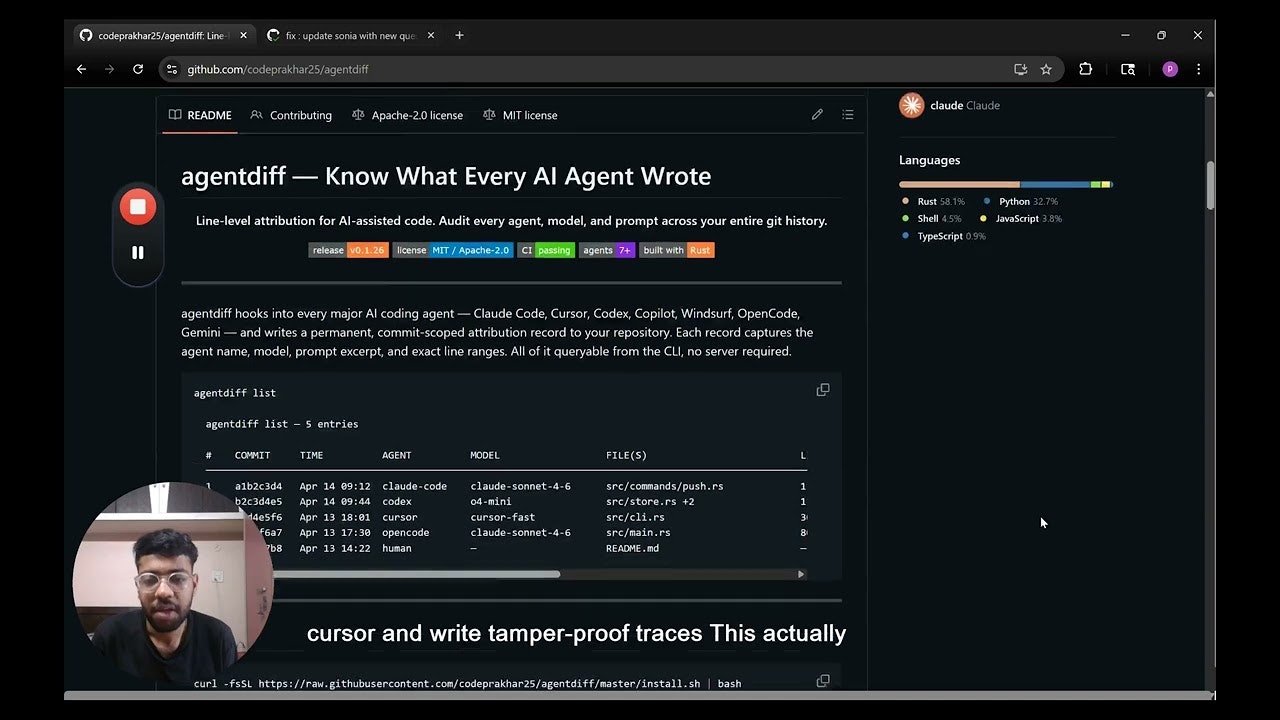Open the side panel icon in toolbar
1280x720 pixels.
coord(1128,69)
